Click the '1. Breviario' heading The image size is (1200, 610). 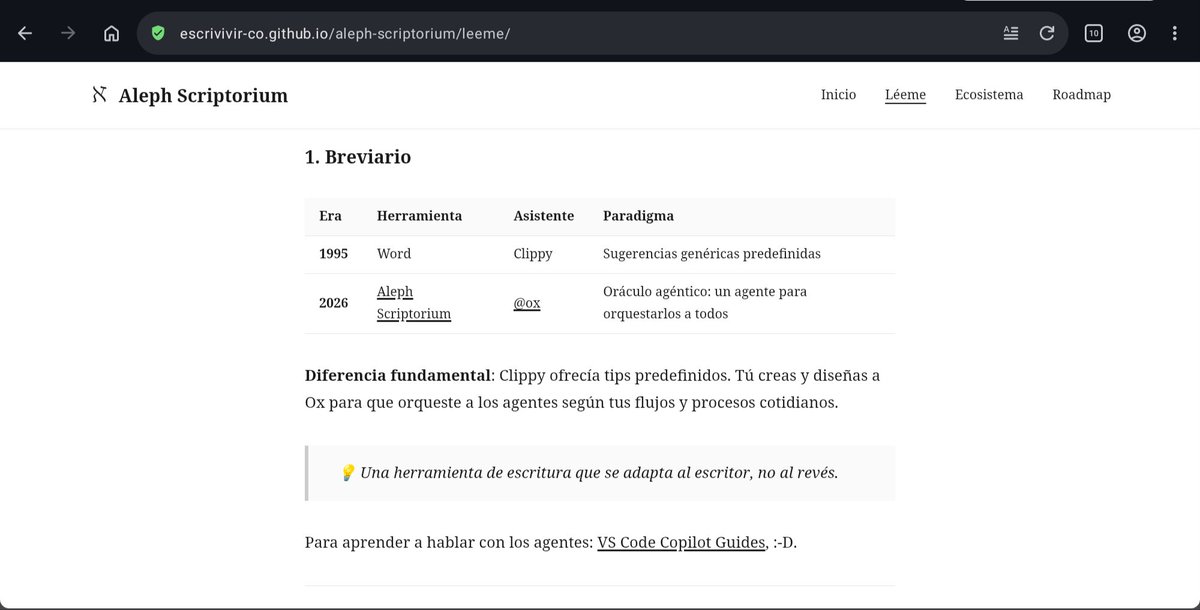point(358,157)
